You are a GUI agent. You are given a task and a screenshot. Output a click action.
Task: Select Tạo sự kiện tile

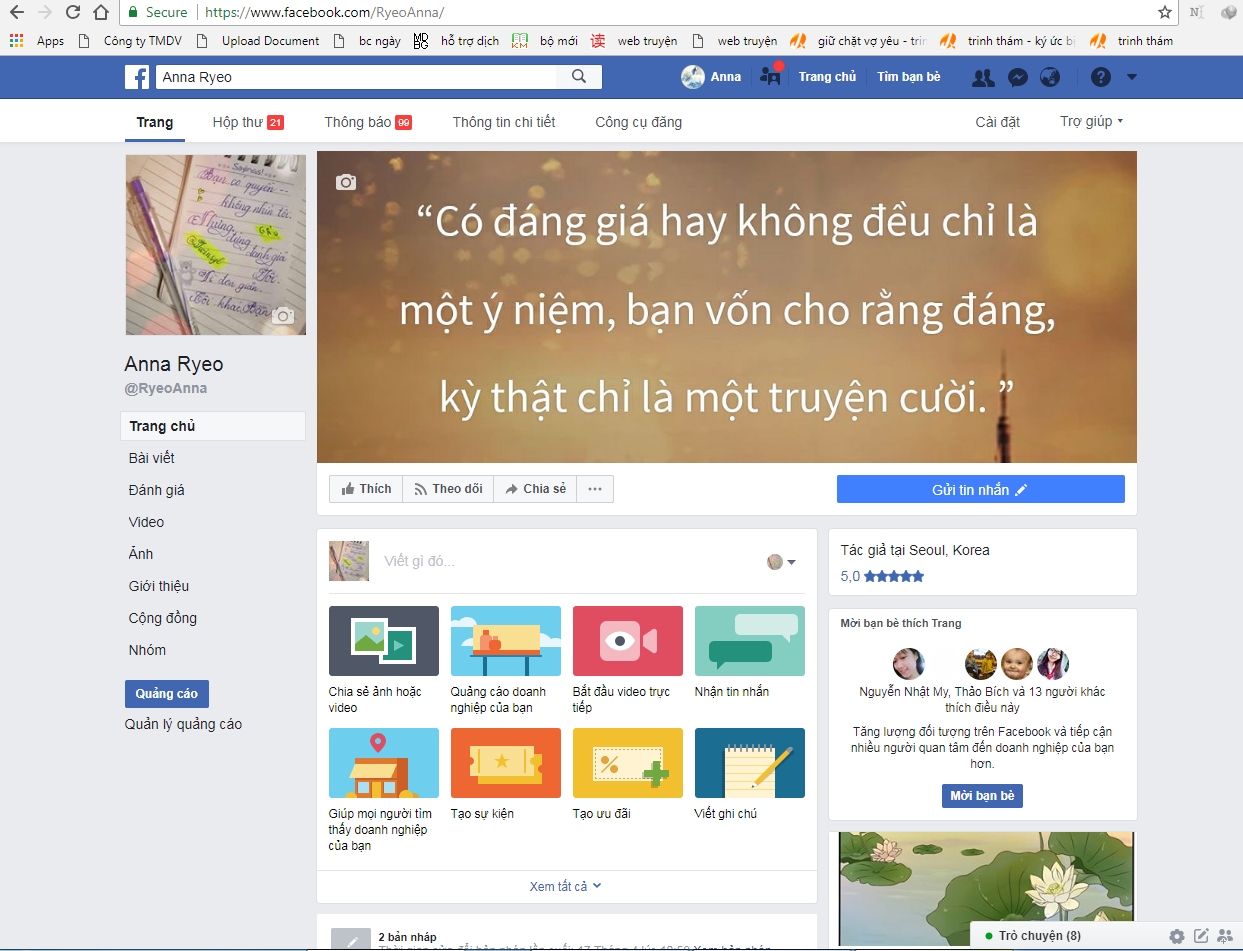(506, 774)
